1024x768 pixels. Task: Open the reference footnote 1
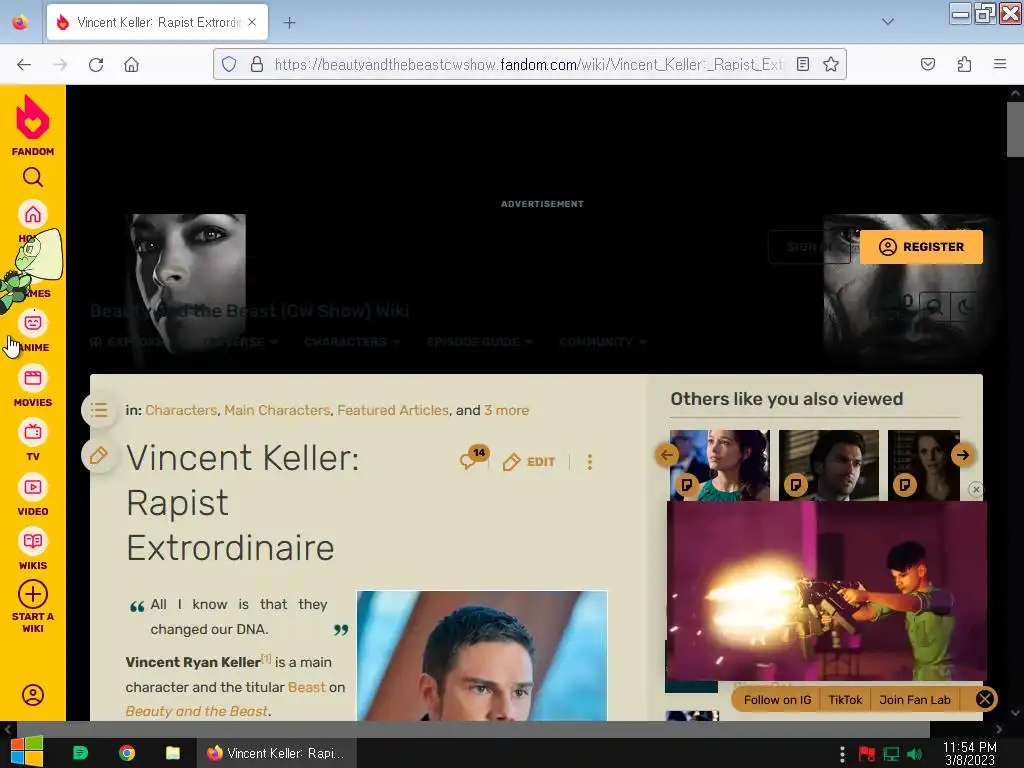[x=266, y=658]
